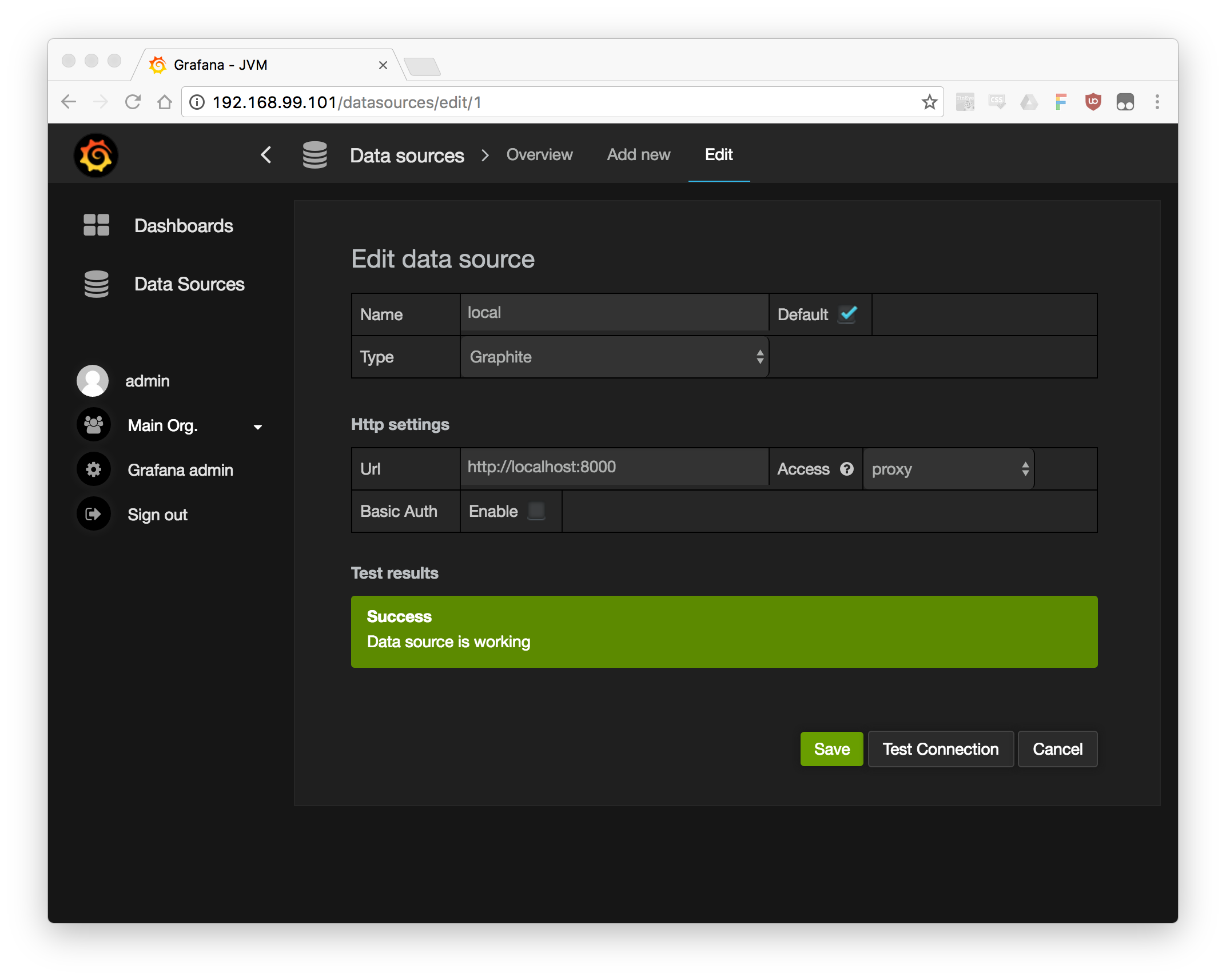The width and height of the screenshot is (1226, 980).
Task: Click the browser address bar
Action: (563, 102)
